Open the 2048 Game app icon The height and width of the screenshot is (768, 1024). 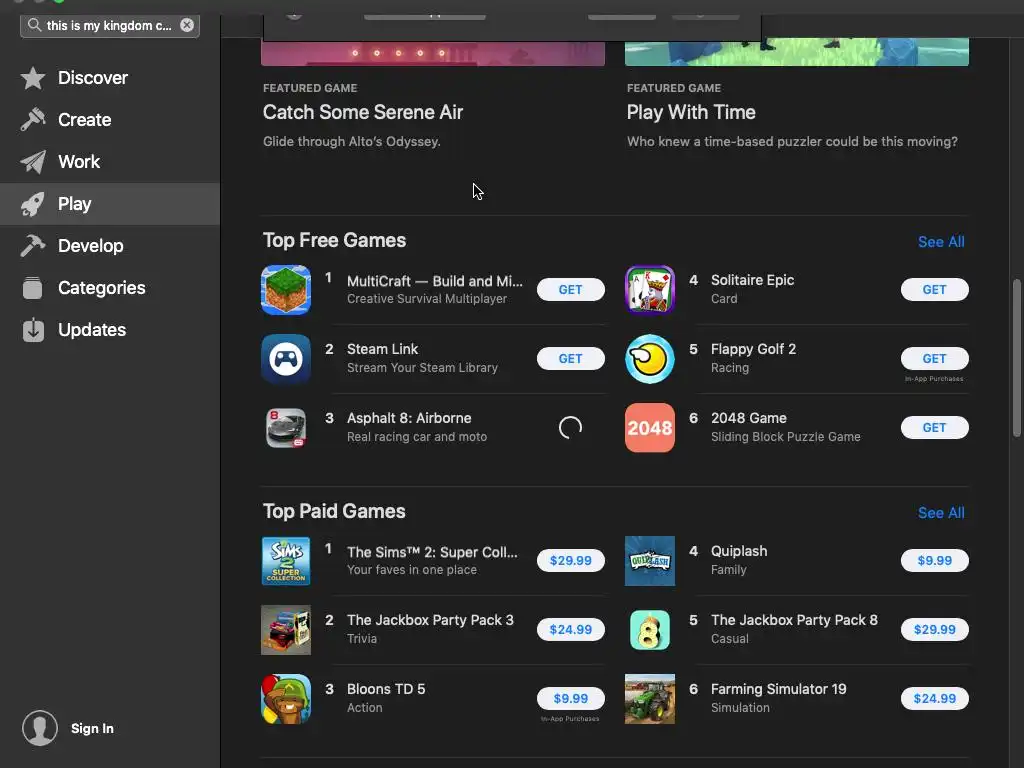650,428
